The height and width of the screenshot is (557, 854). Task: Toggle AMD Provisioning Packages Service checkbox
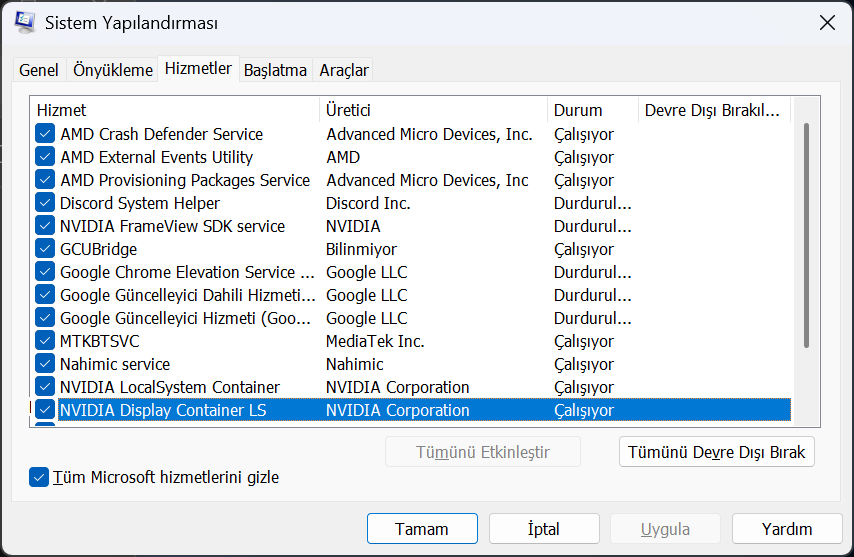(x=45, y=180)
